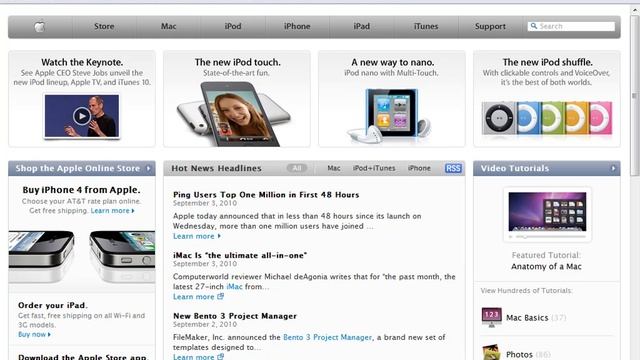Viewport: 640px width, 360px height.
Task: Click the Bento 3 Project Manager link
Action: click(327, 337)
